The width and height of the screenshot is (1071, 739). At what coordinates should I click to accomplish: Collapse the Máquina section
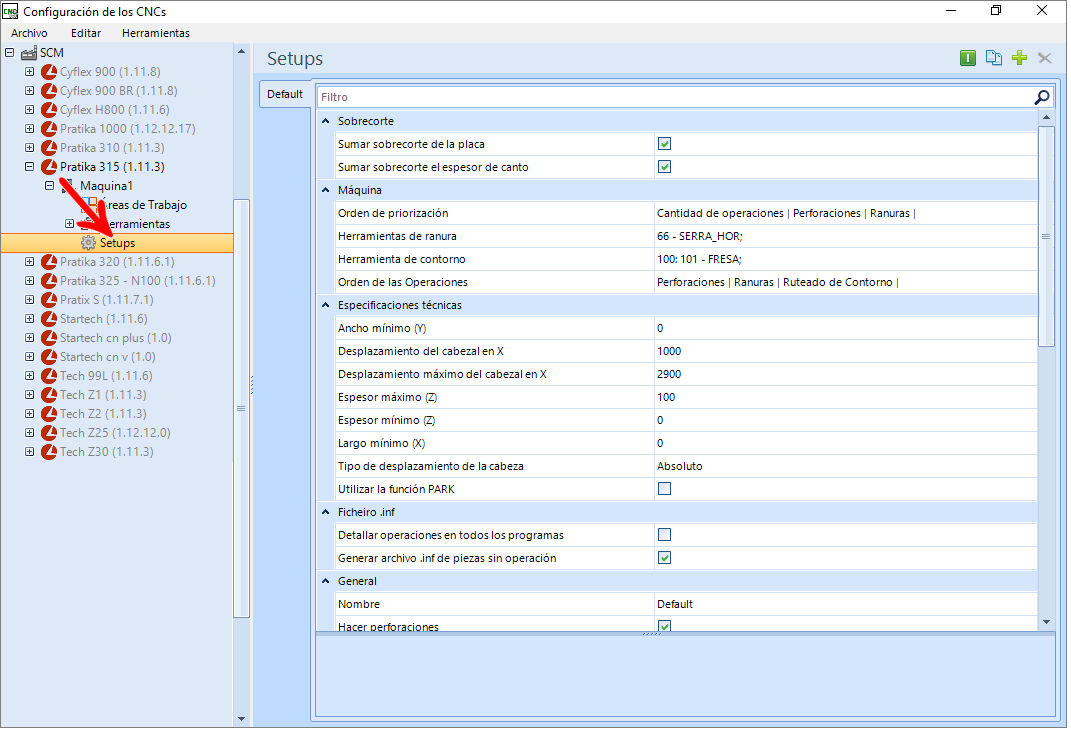click(326, 190)
